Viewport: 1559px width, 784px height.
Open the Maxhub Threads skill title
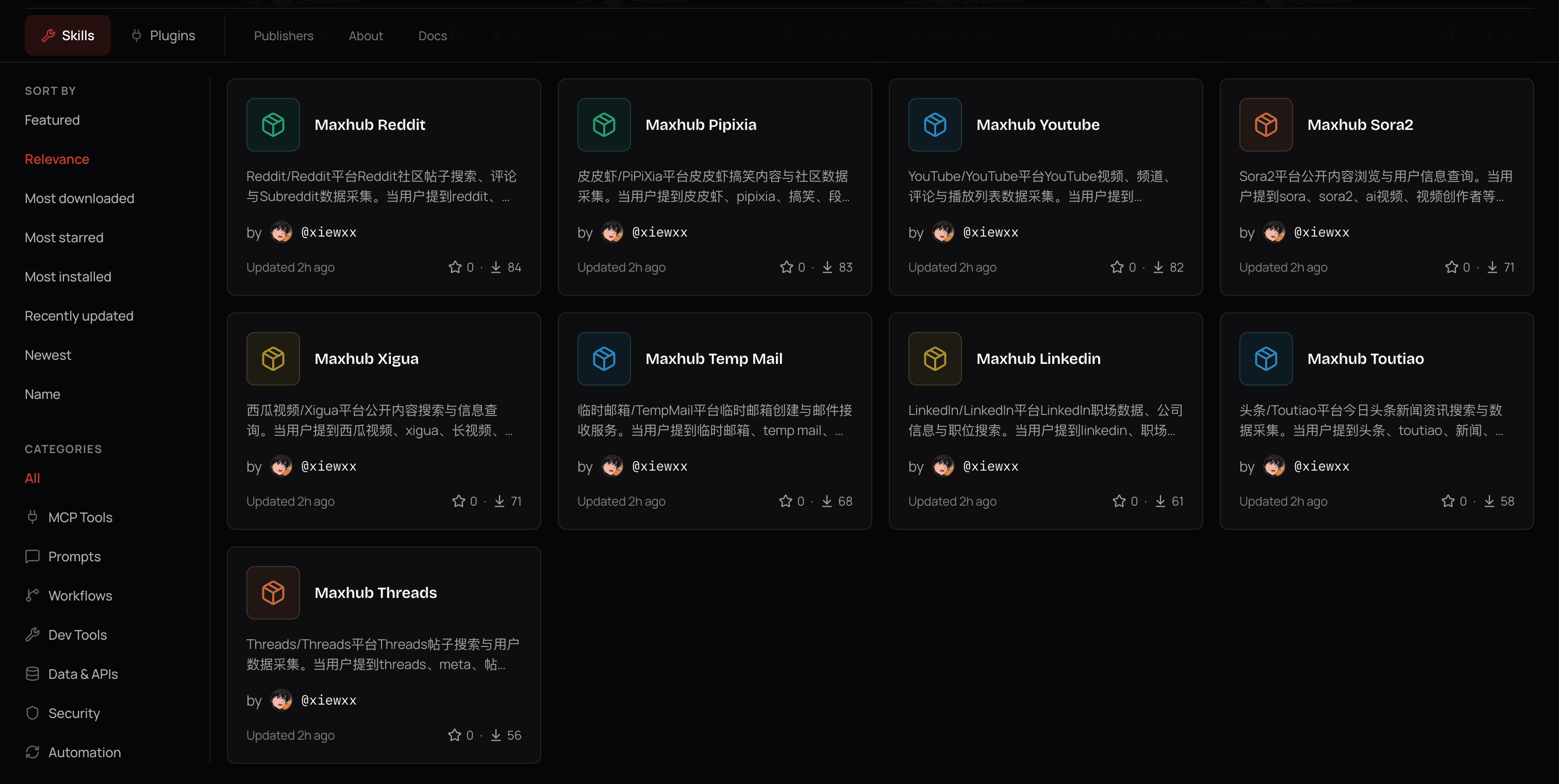[x=376, y=593]
